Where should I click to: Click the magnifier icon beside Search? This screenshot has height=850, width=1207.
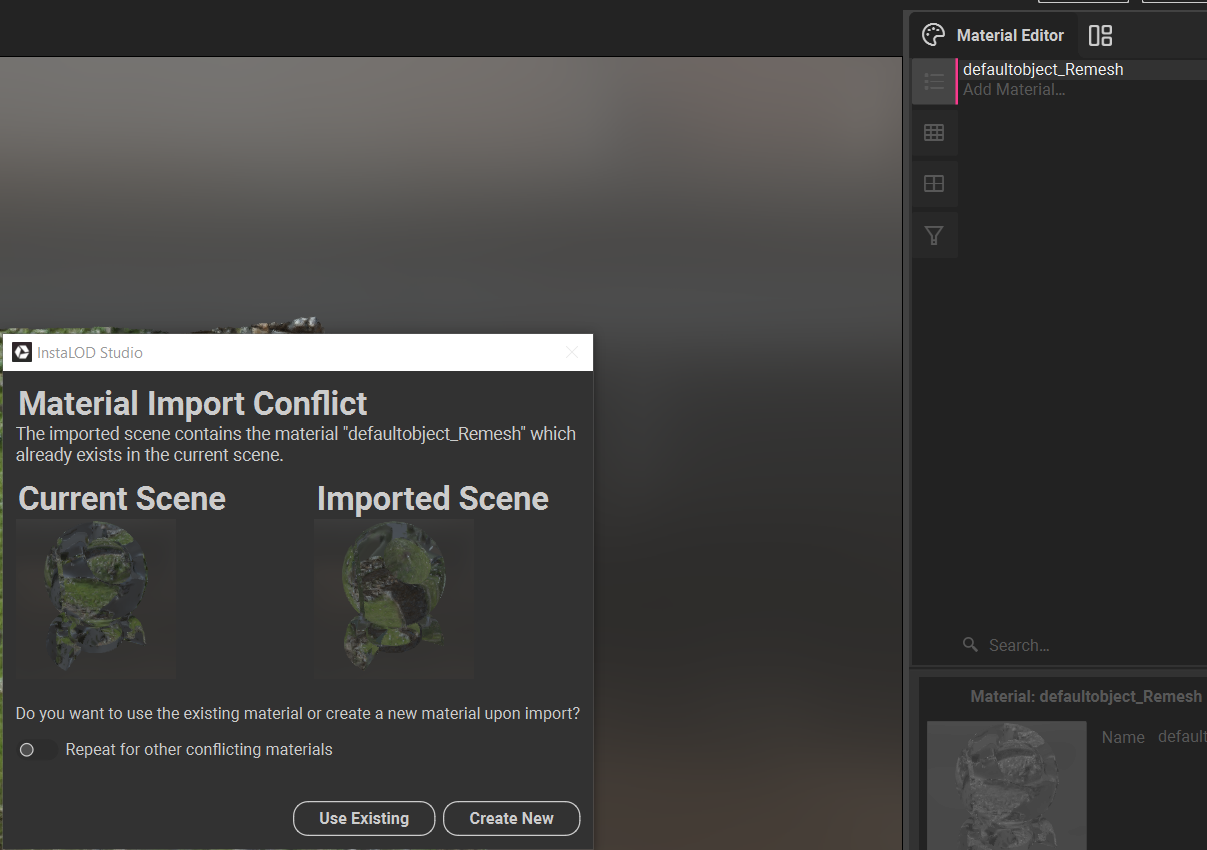pos(970,645)
